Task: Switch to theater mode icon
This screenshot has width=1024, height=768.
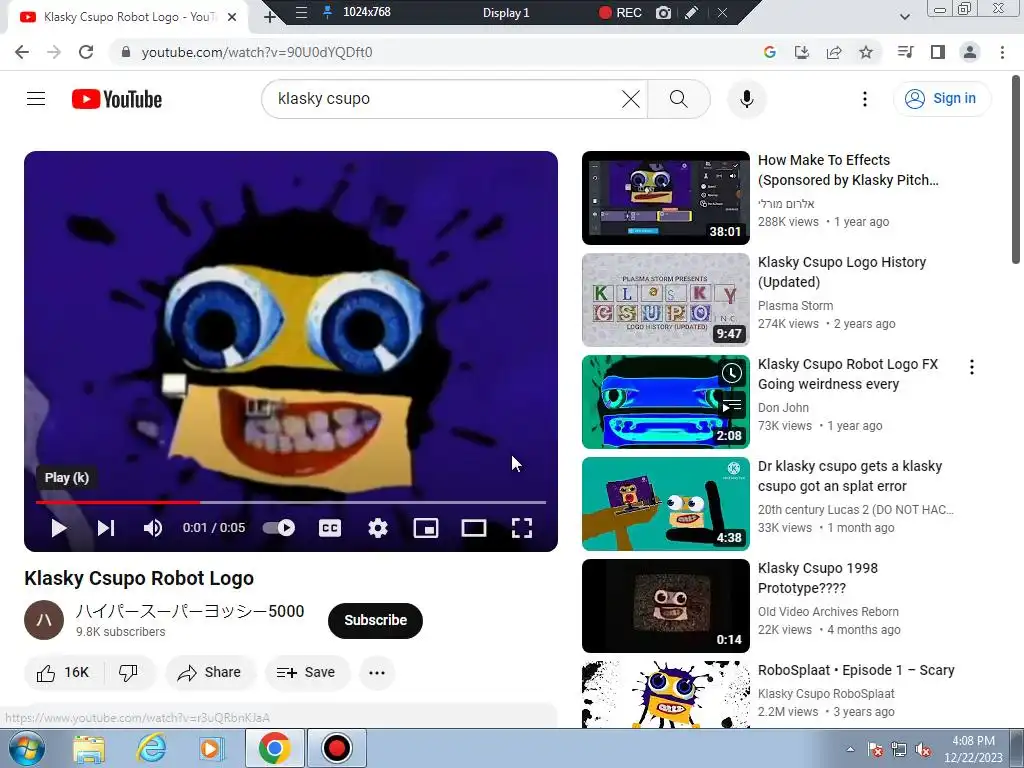Action: point(474,528)
